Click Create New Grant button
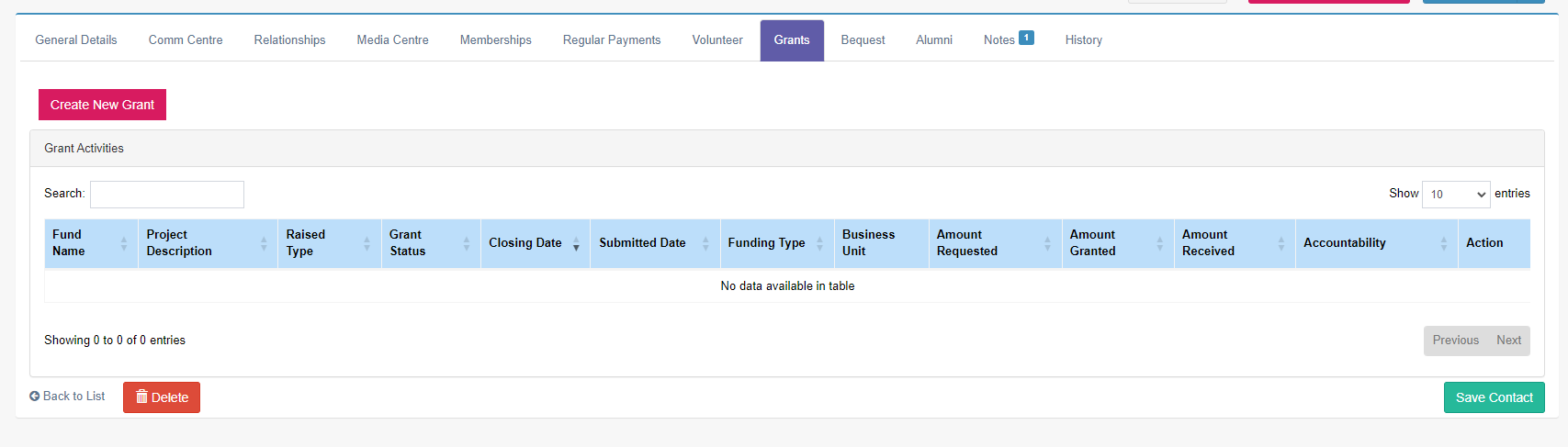This screenshot has height=447, width=1568. [102, 105]
